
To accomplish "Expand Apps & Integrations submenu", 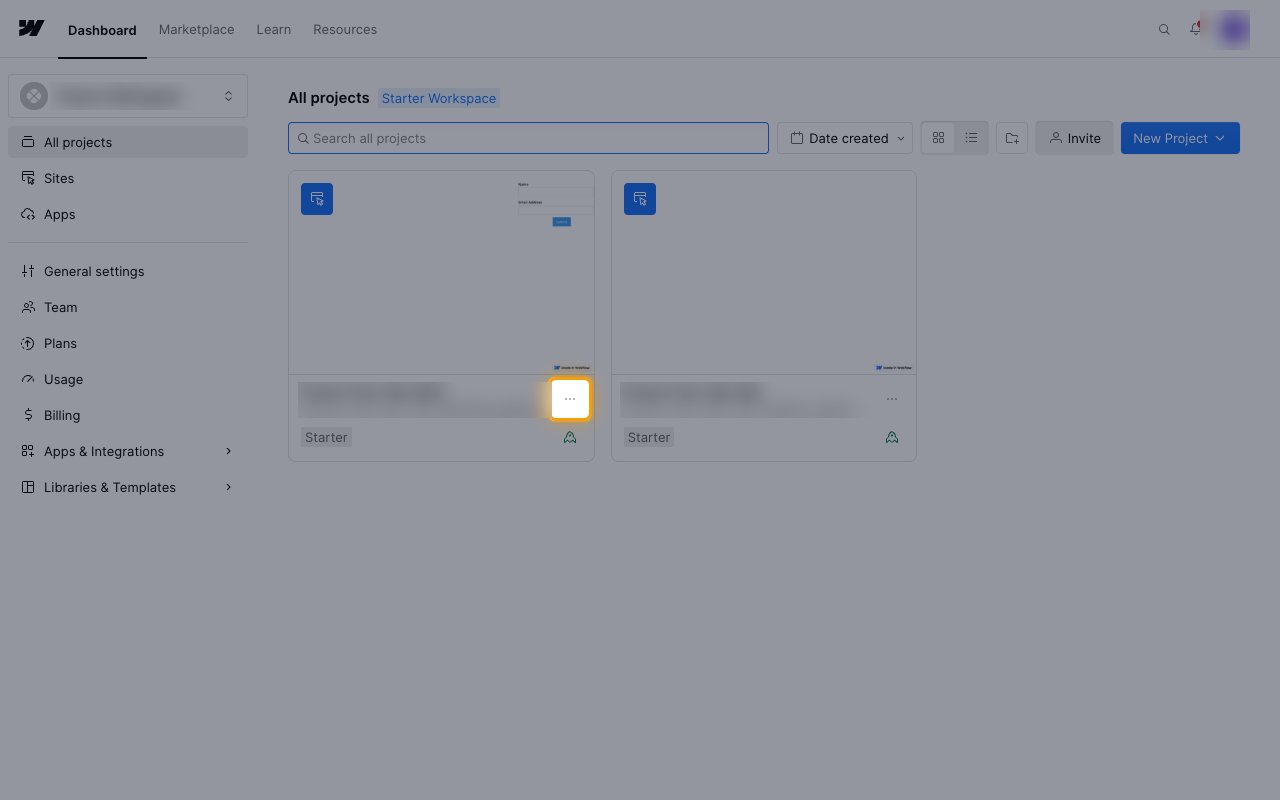I will (x=128, y=451).
